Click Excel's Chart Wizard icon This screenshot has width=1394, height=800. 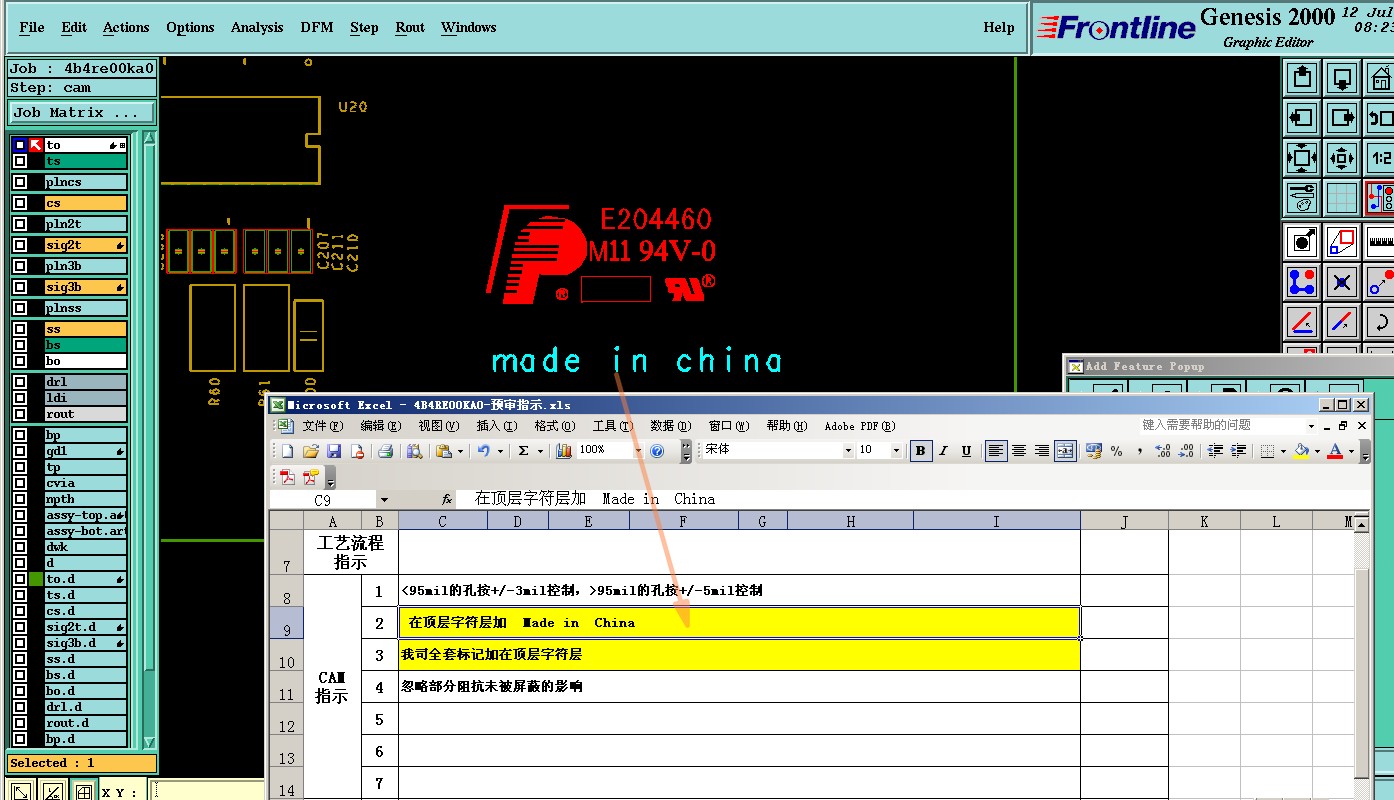click(x=564, y=451)
